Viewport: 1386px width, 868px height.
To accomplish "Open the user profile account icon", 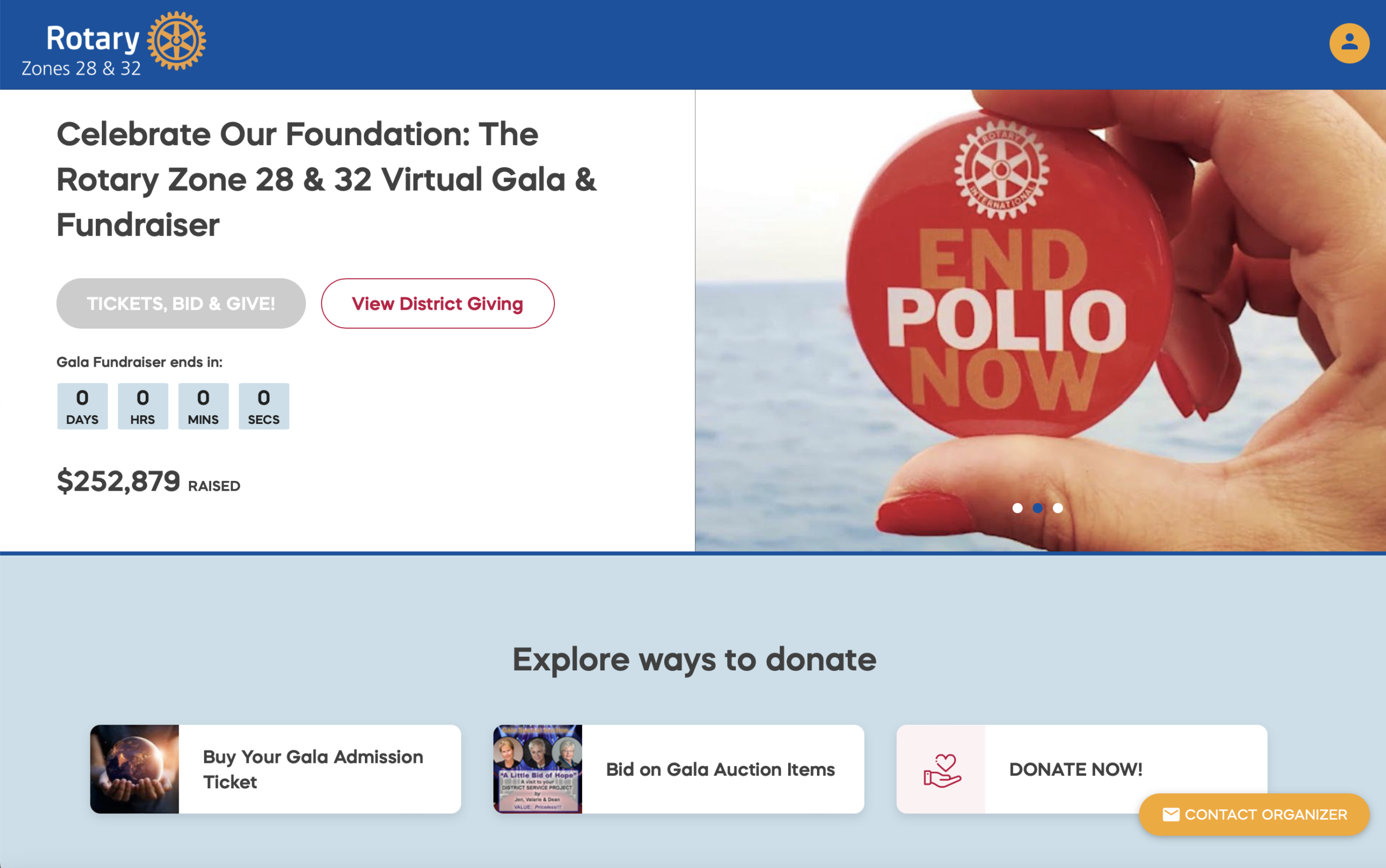I will pos(1349,43).
